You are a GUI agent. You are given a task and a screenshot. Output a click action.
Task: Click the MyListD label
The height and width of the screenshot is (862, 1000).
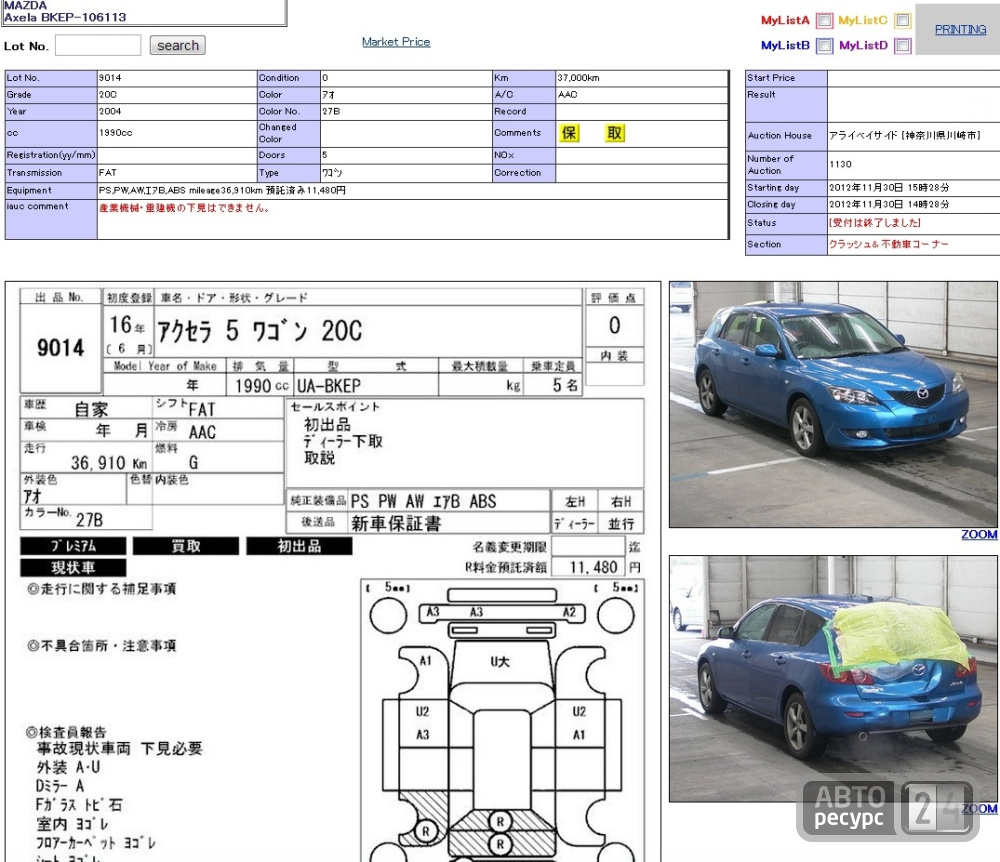point(863,45)
